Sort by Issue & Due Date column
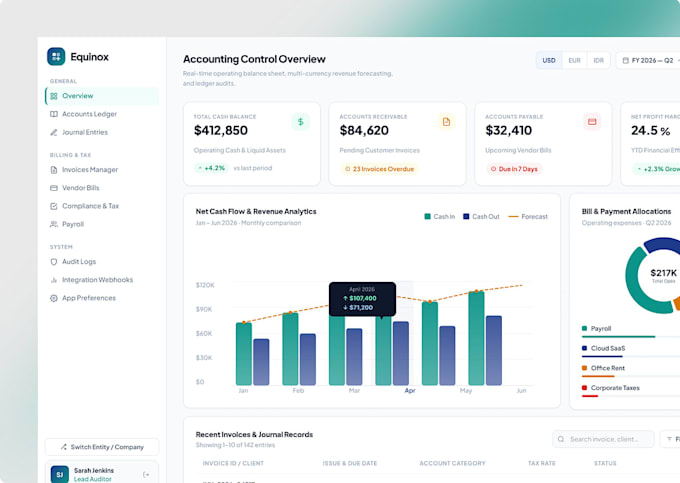The image size is (680, 483). (x=350, y=463)
